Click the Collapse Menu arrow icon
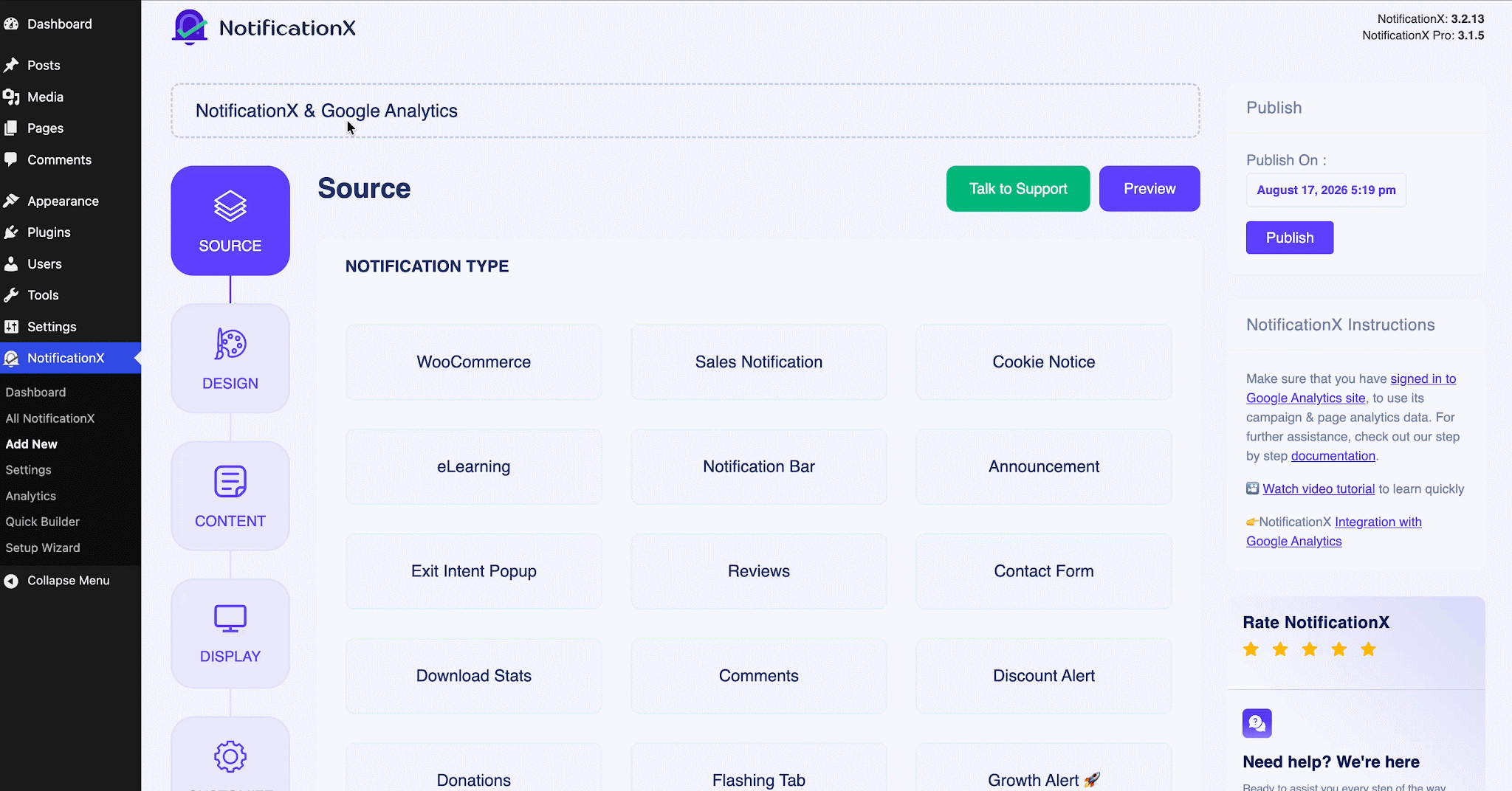Viewport: 1512px width, 791px height. (x=11, y=581)
